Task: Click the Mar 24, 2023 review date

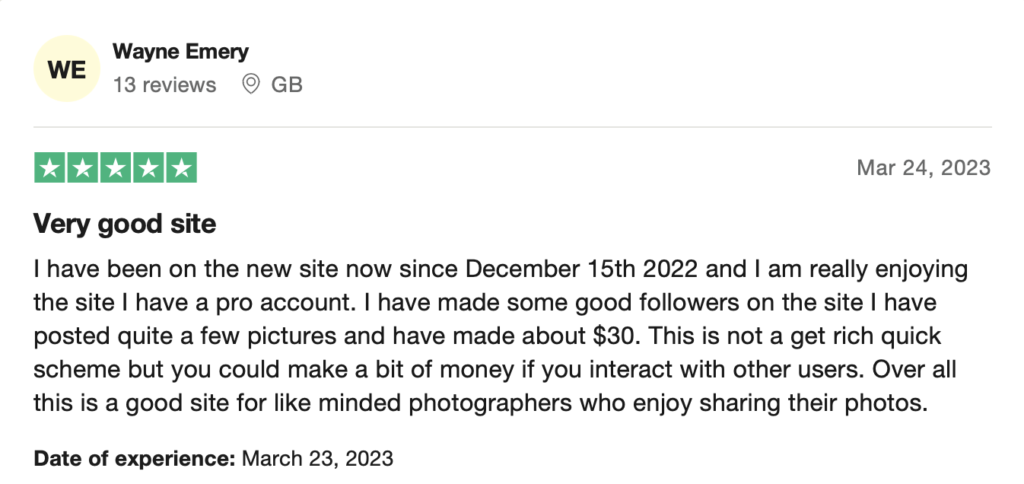Action: (923, 168)
